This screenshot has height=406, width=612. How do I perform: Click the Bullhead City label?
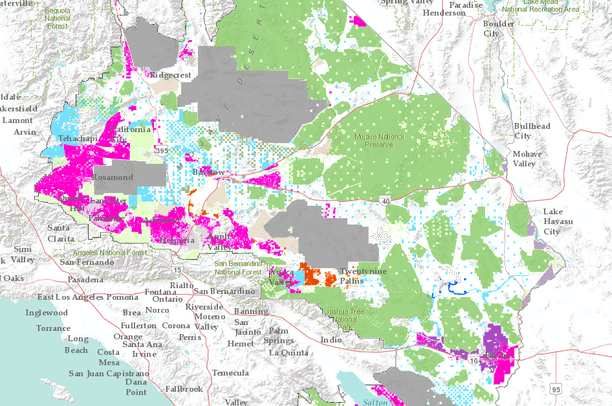click(x=531, y=132)
